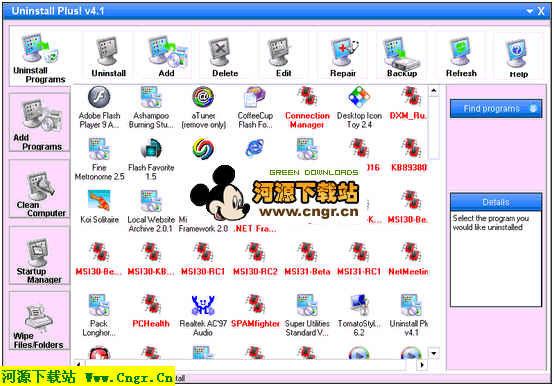Click the Add toolbar icon
Screen dimensions: 555x386
click(167, 57)
